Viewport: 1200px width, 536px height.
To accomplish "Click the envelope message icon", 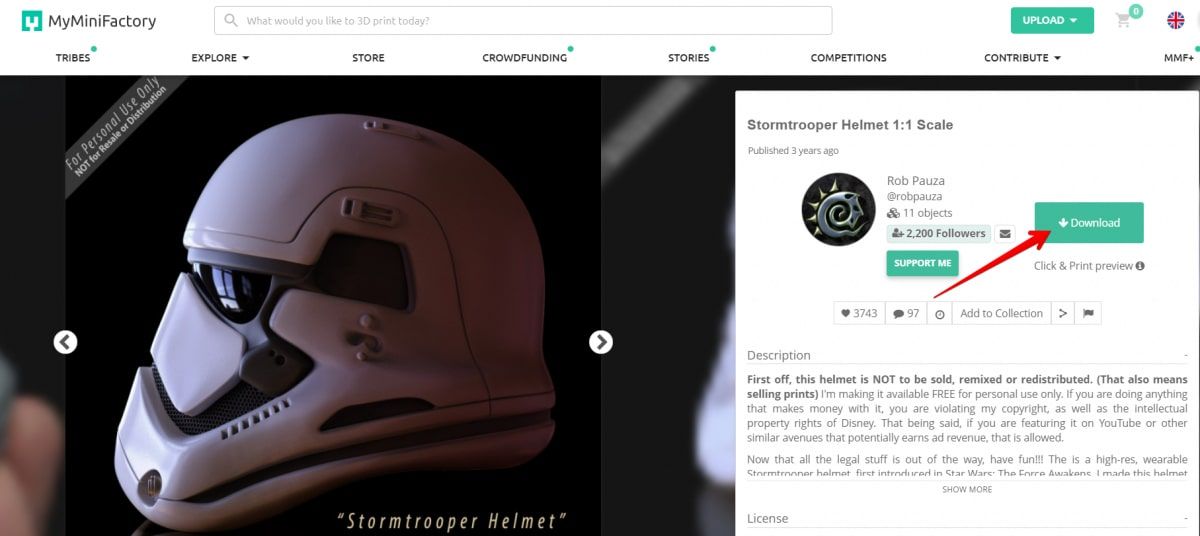I will 1005,233.
